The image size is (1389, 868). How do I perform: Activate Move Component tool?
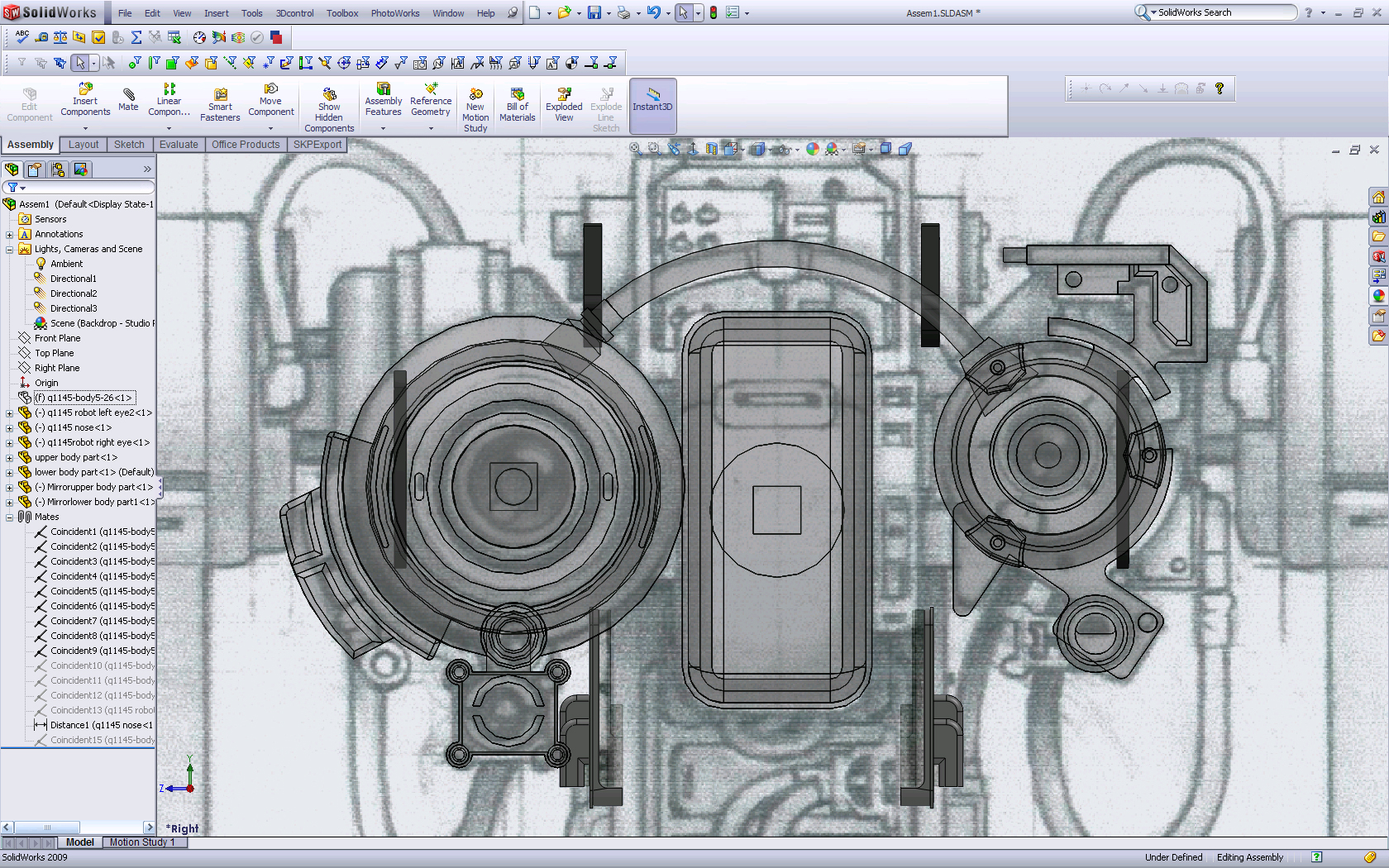click(271, 101)
